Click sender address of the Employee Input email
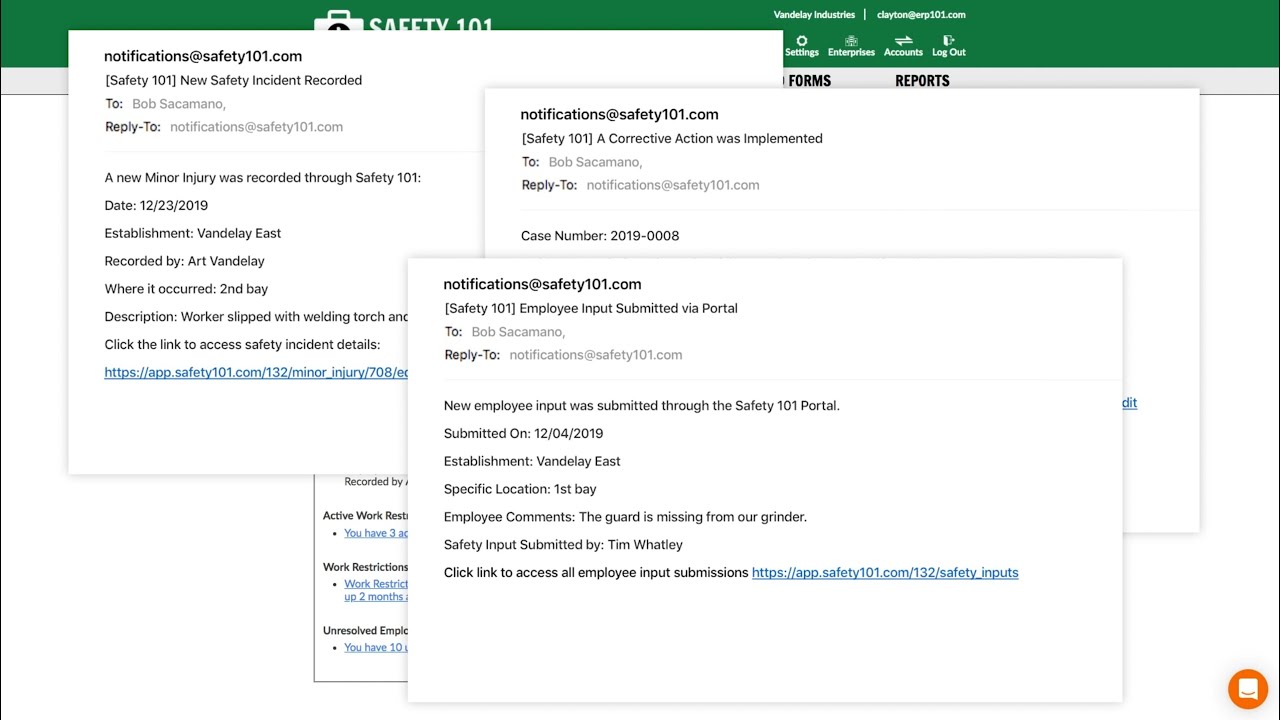This screenshot has height=720, width=1280. [x=542, y=284]
